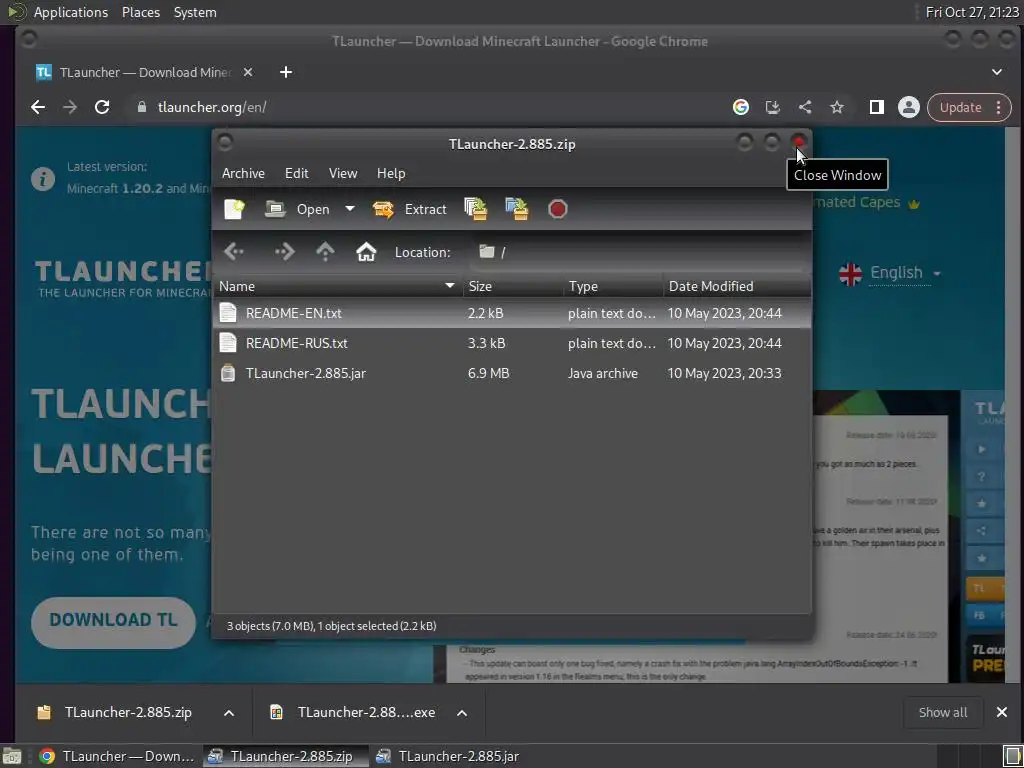This screenshot has width=1024, height=768.
Task: Click the DOWNLOAD TL button on webpage
Action: tap(114, 620)
